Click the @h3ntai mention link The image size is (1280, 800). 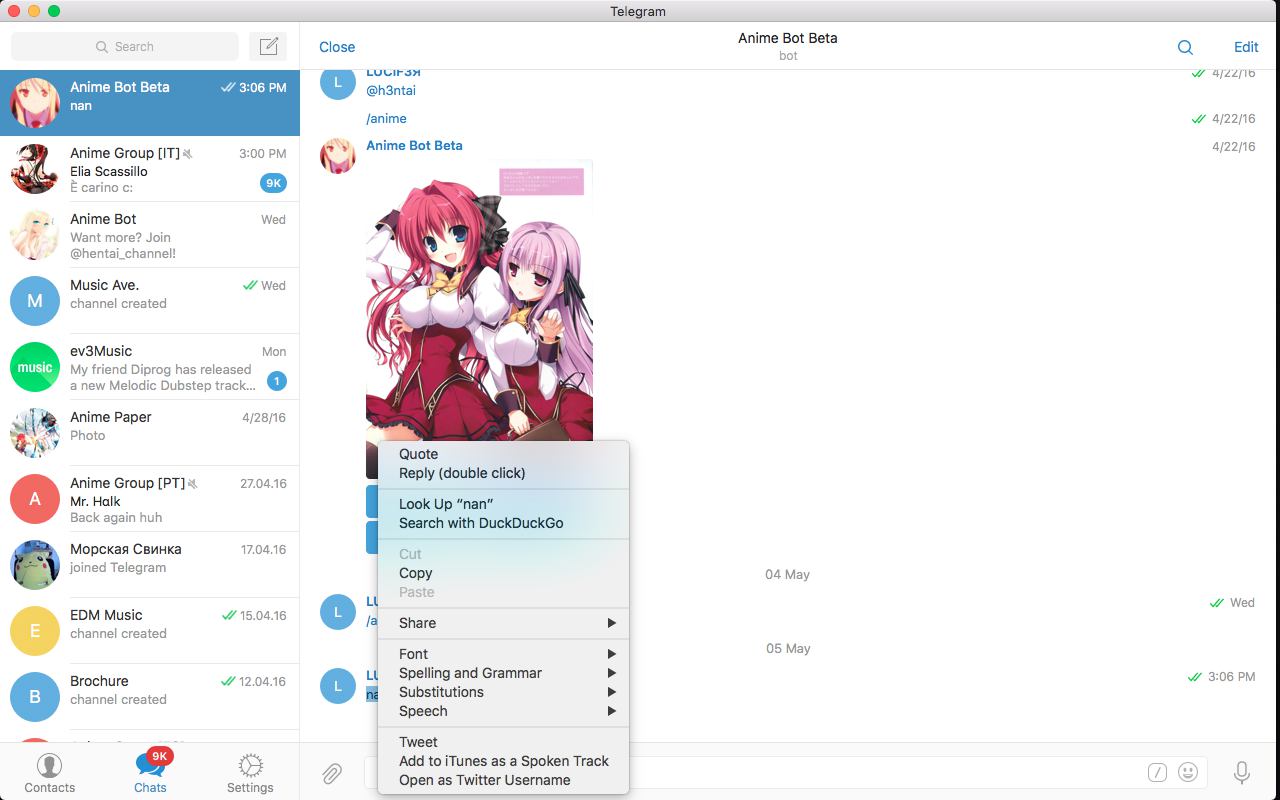pos(391,91)
